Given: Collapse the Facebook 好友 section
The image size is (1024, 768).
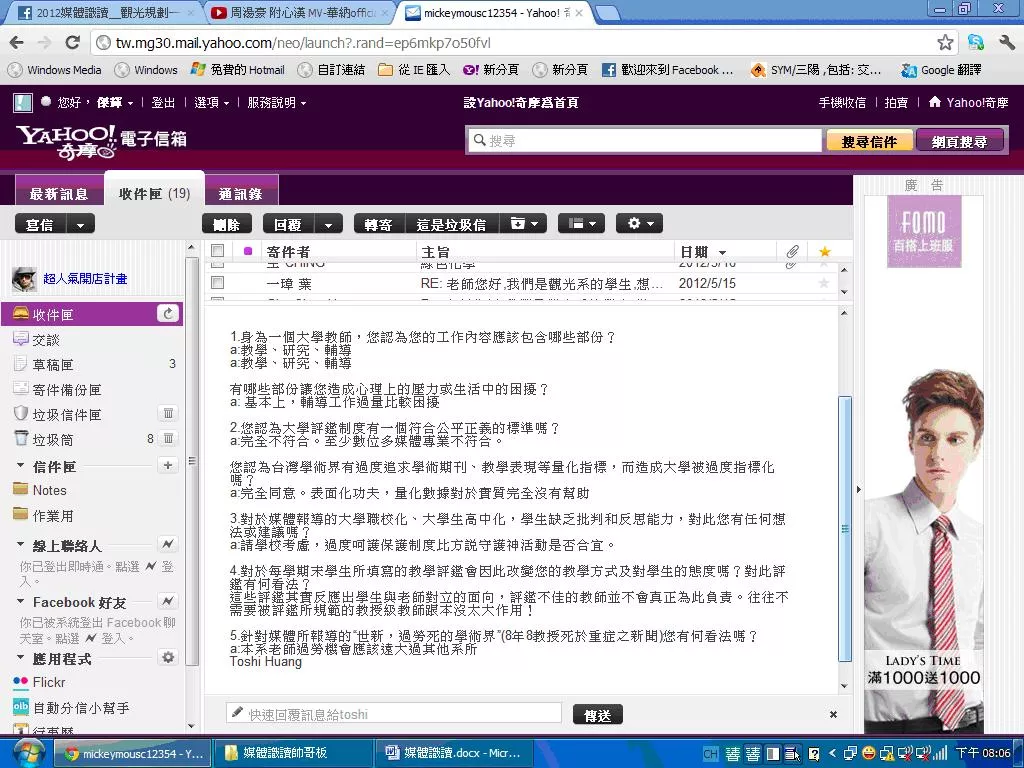Looking at the screenshot, I should 20,601.
